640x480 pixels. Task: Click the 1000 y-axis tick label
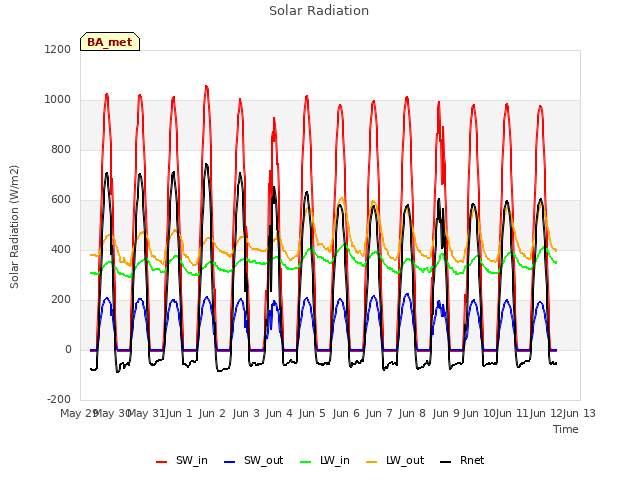tap(58, 100)
